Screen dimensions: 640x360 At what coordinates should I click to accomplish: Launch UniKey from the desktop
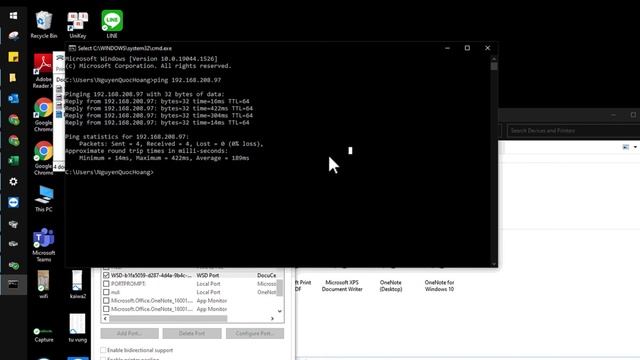pos(78,24)
